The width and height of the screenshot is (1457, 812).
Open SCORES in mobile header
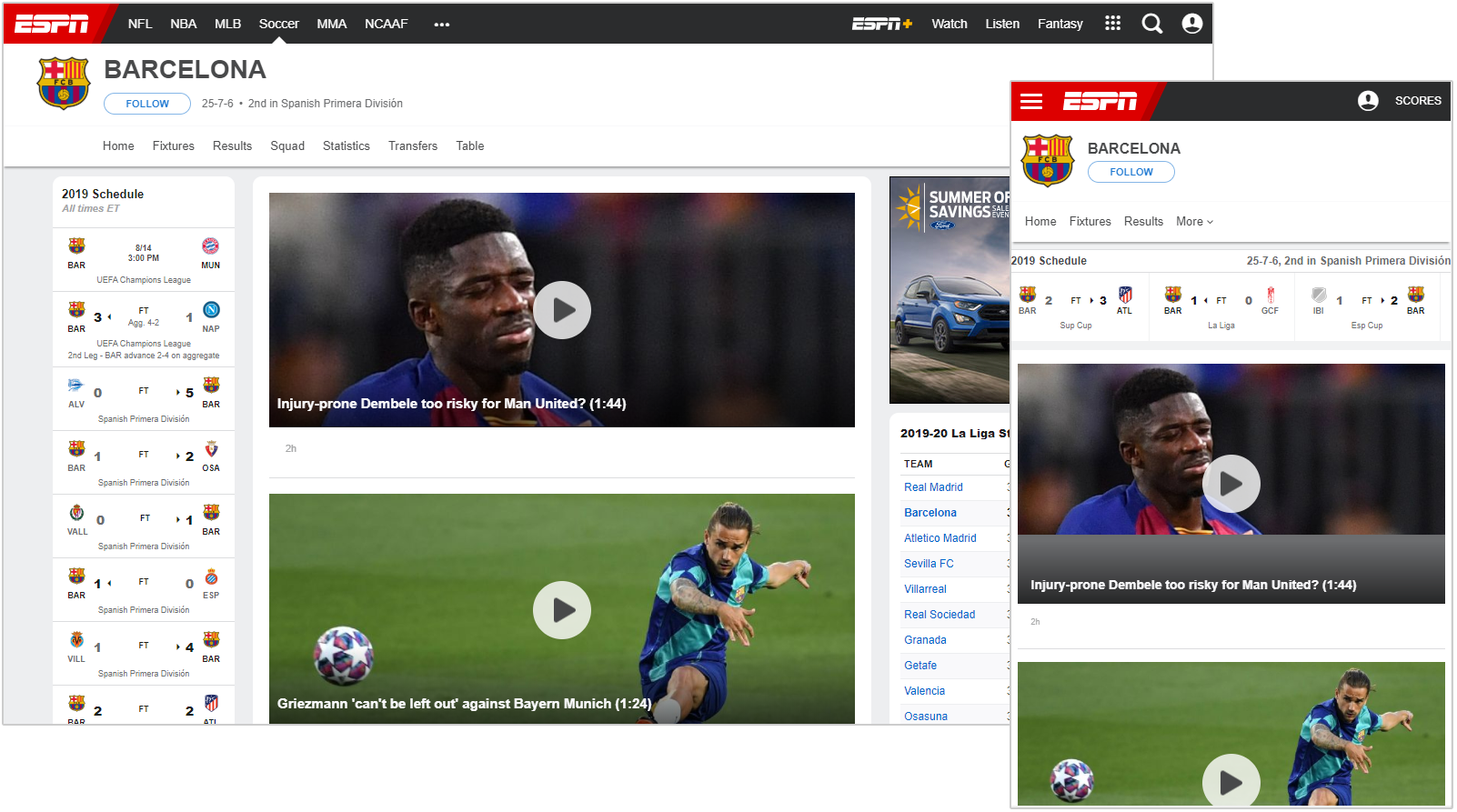(1418, 101)
